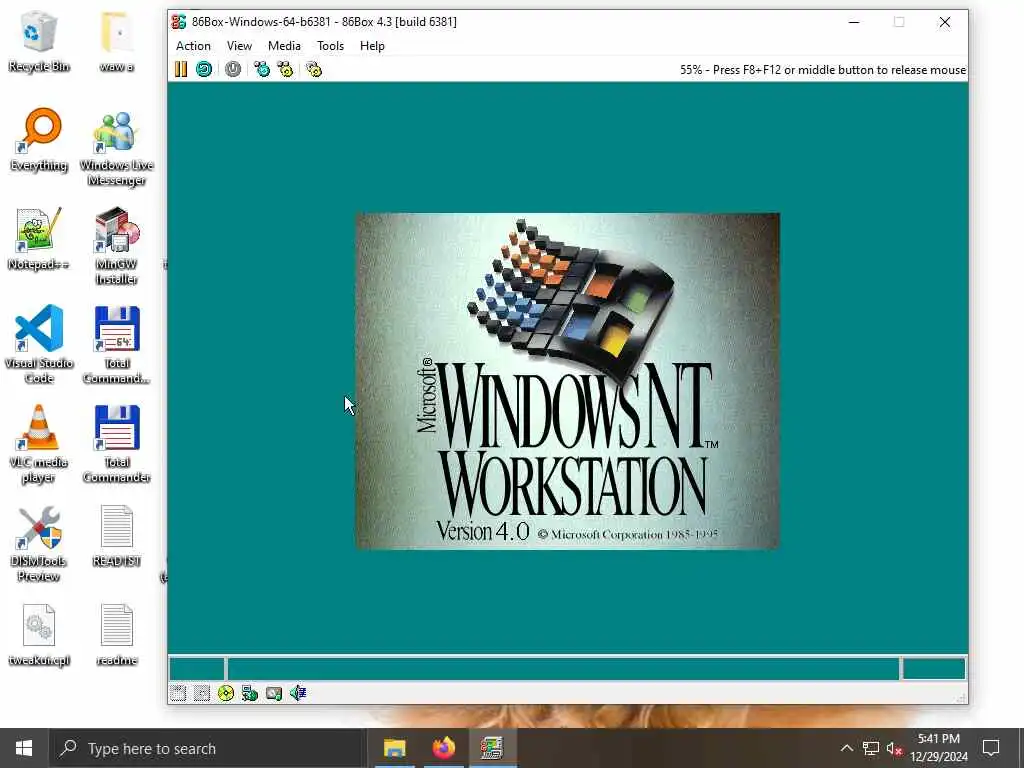Open the View menu
The width and height of the screenshot is (1024, 768).
[239, 46]
